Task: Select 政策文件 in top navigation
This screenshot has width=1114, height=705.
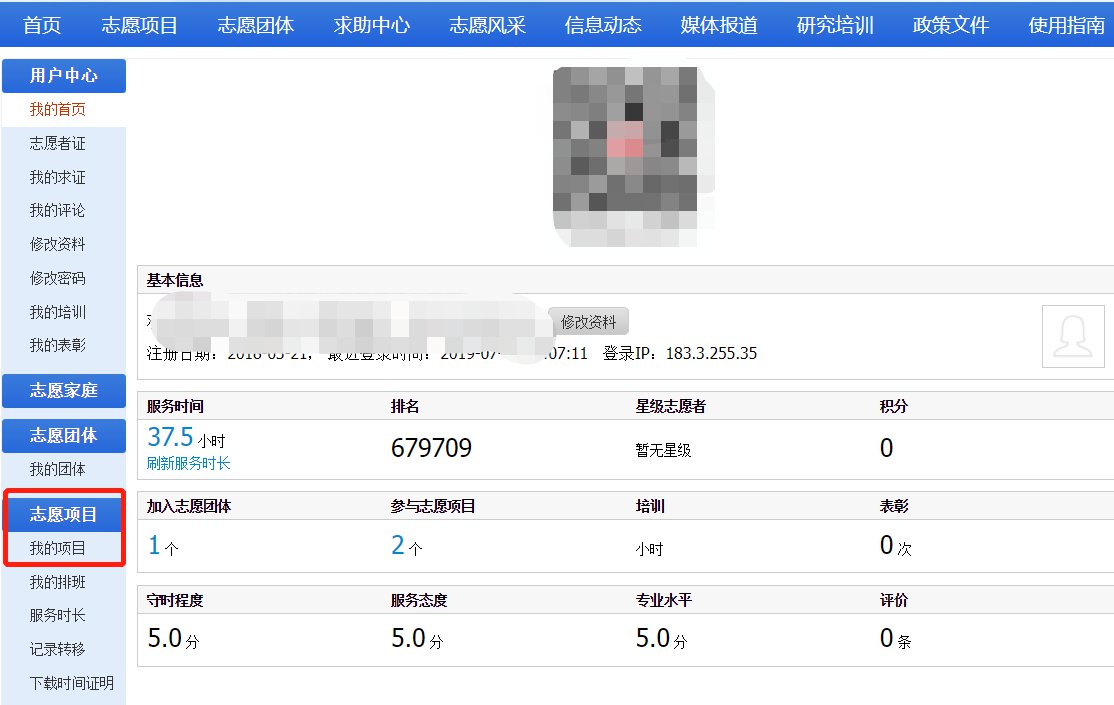Action: (x=950, y=25)
